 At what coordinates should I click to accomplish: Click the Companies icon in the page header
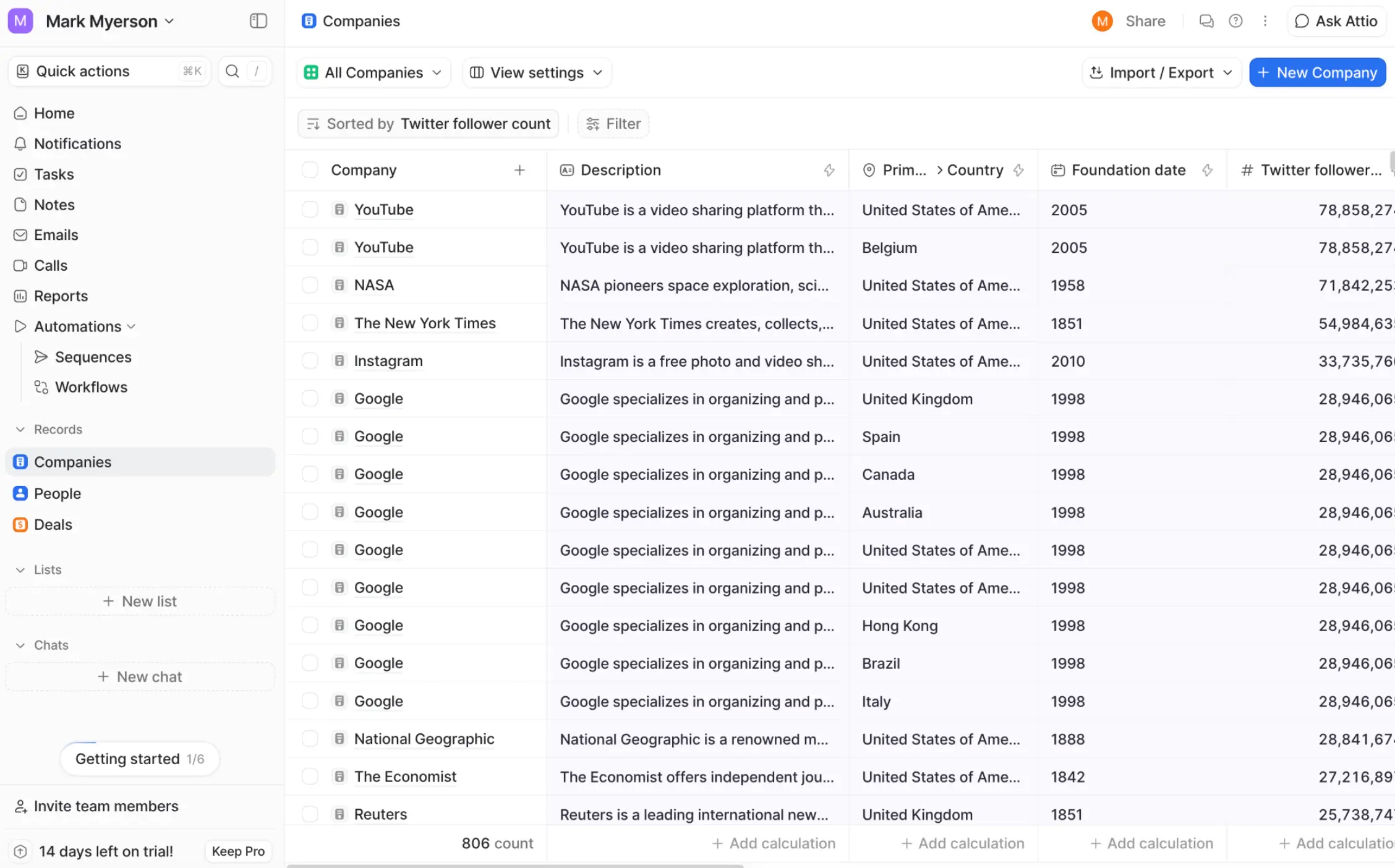(x=309, y=21)
